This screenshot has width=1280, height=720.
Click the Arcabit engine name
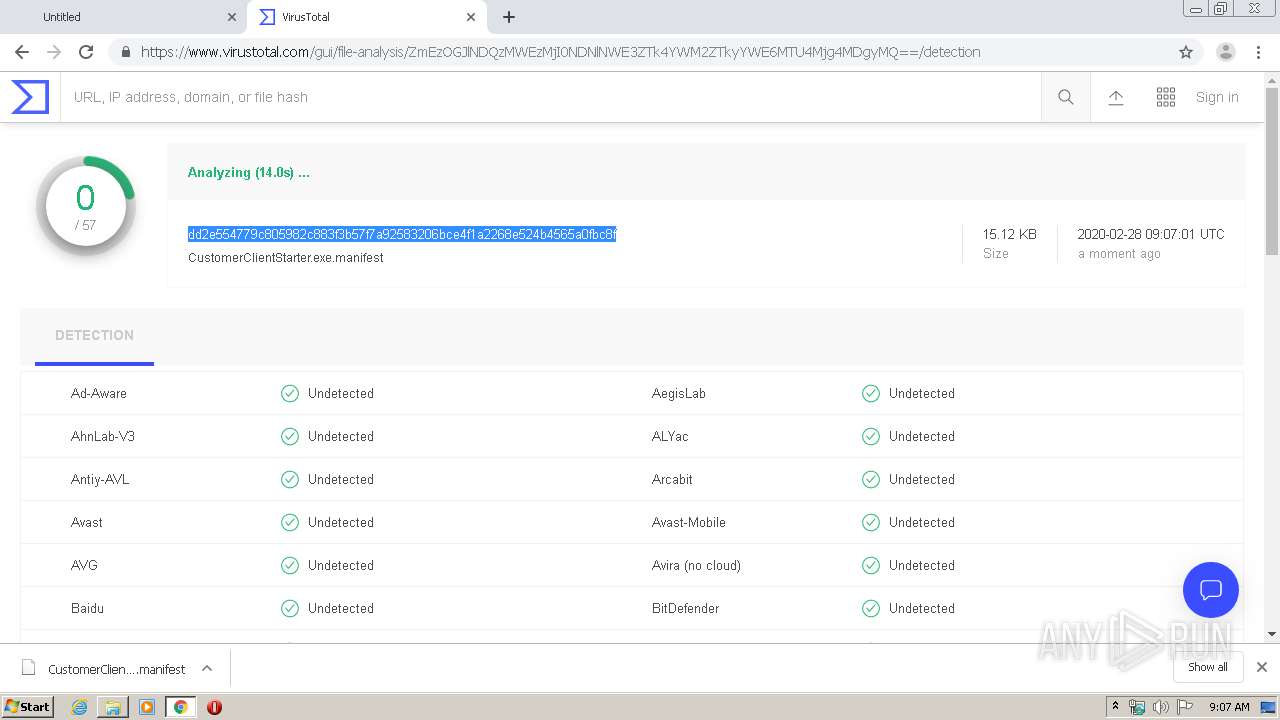tap(672, 480)
